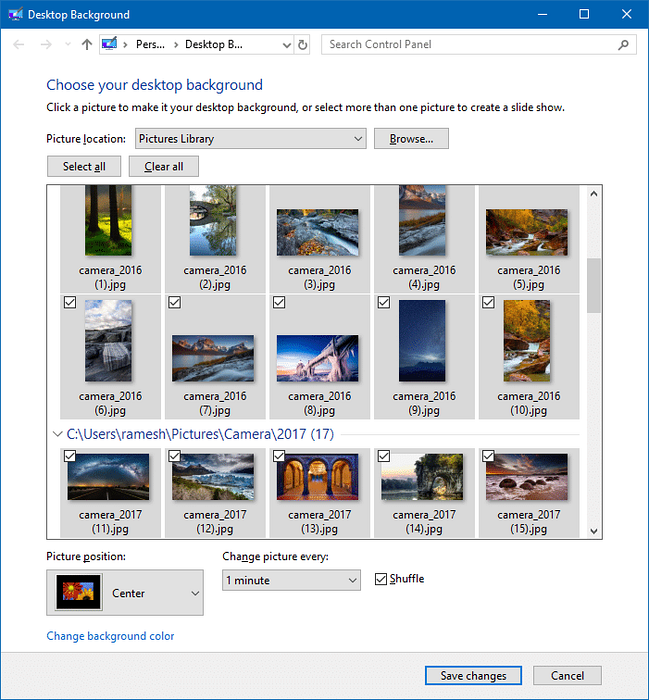Collapse the Camera\2017 folder group

tap(56, 435)
